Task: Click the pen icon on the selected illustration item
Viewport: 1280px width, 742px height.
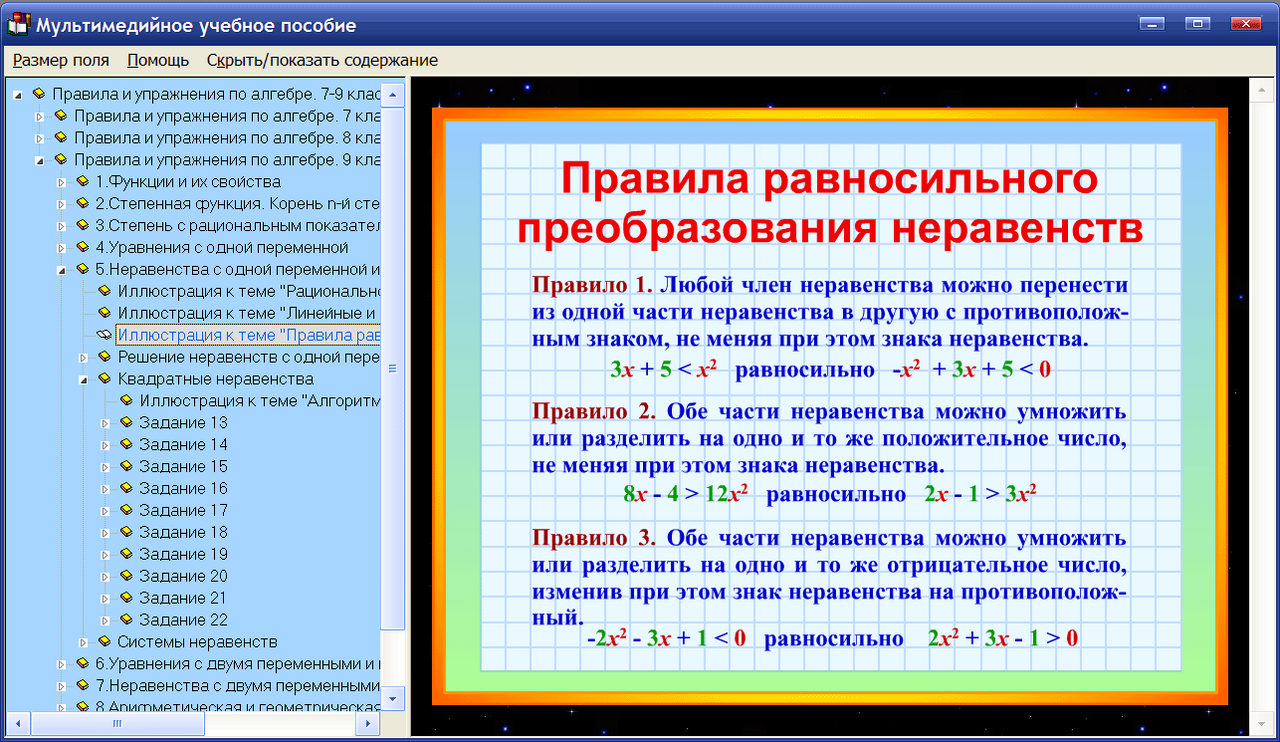Action: [x=102, y=335]
